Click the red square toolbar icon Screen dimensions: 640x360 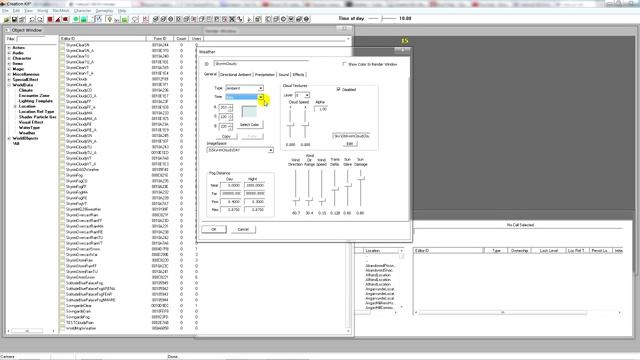tap(50, 19)
